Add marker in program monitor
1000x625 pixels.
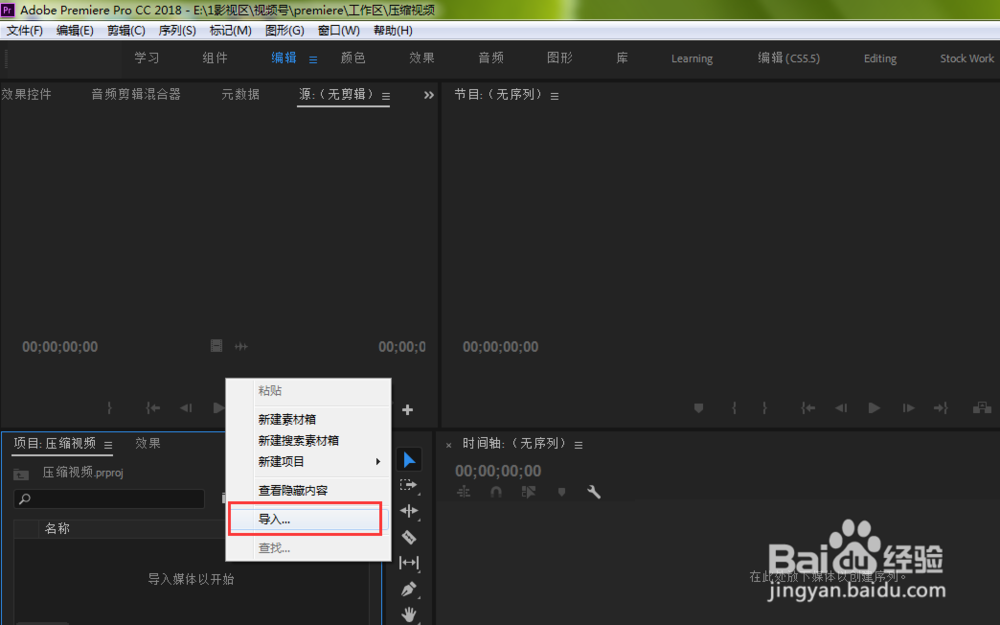(698, 408)
